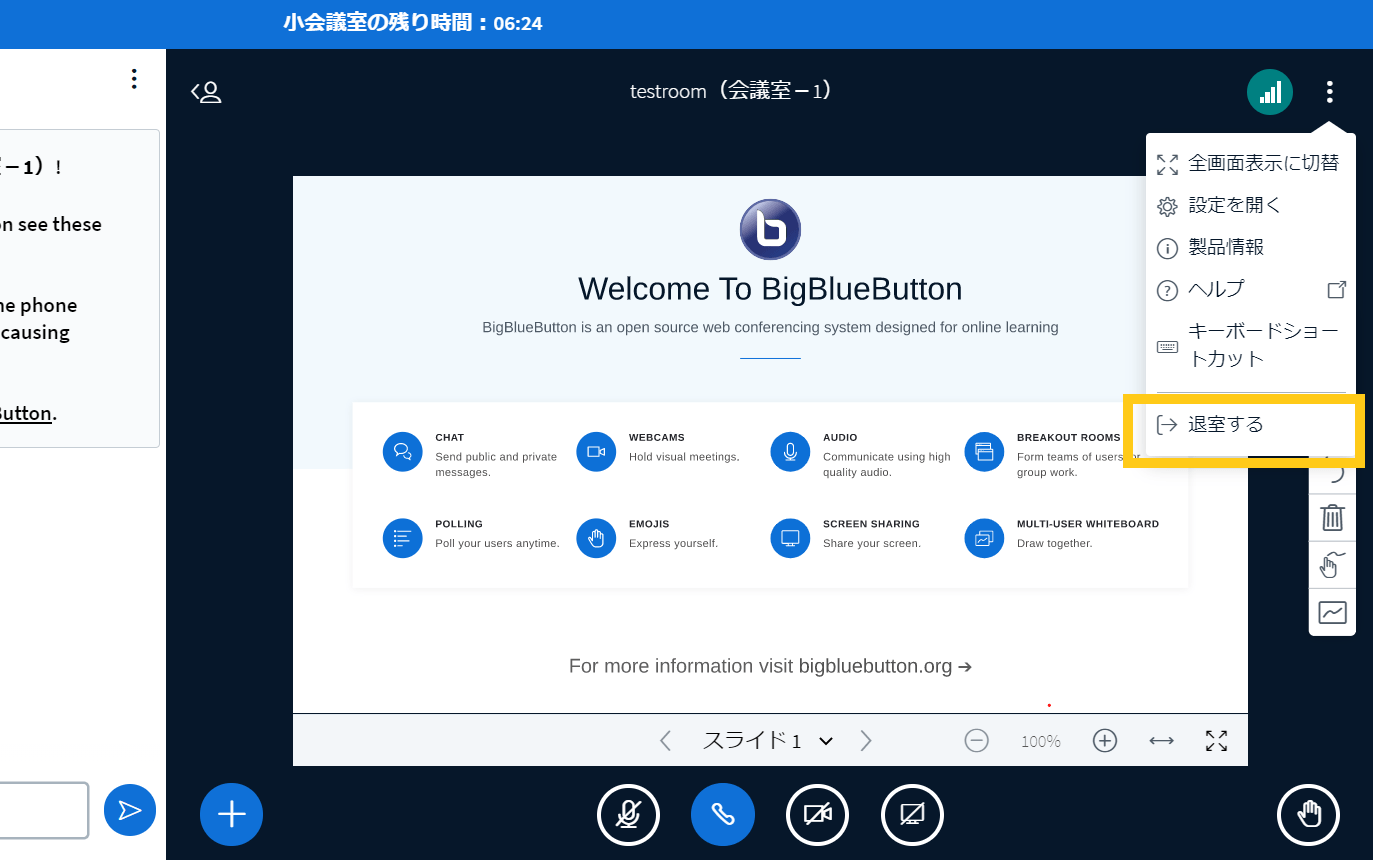This screenshot has height=860, width=1373.
Task: Close the options three-dot menu
Action: coord(1329,92)
